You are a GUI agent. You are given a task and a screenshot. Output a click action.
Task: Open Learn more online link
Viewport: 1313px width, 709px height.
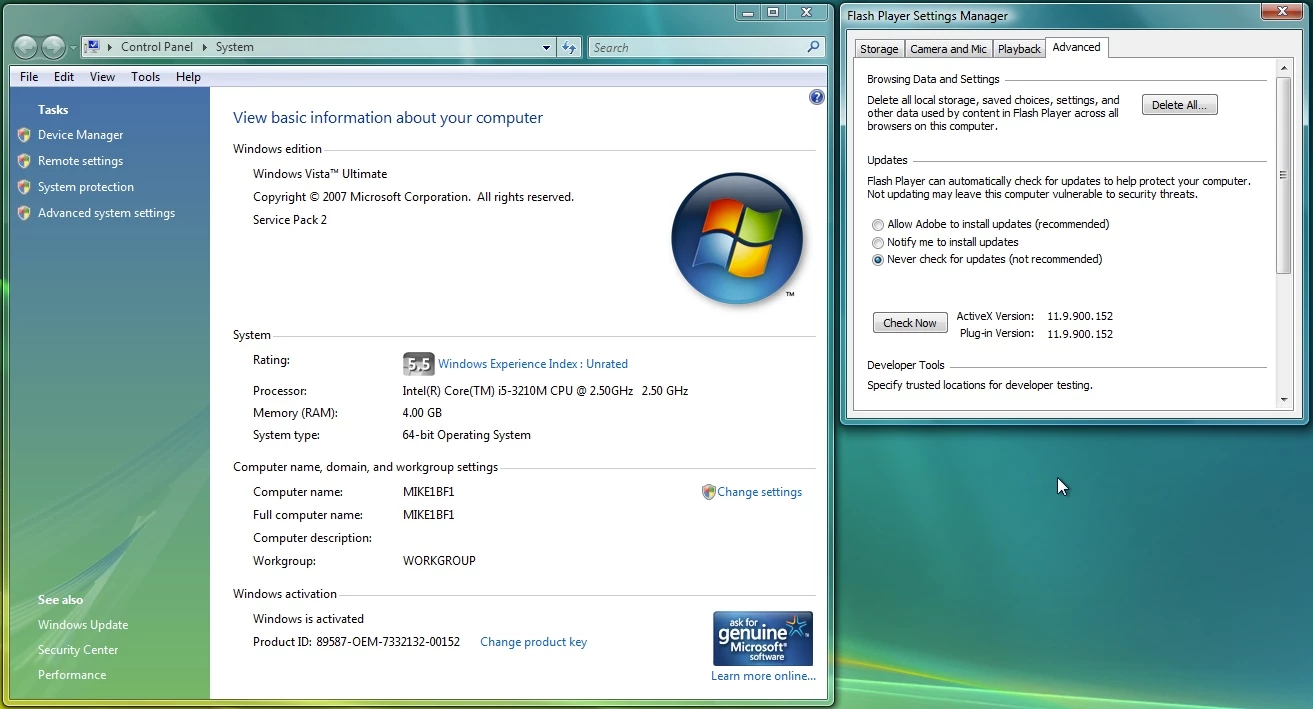click(x=763, y=676)
